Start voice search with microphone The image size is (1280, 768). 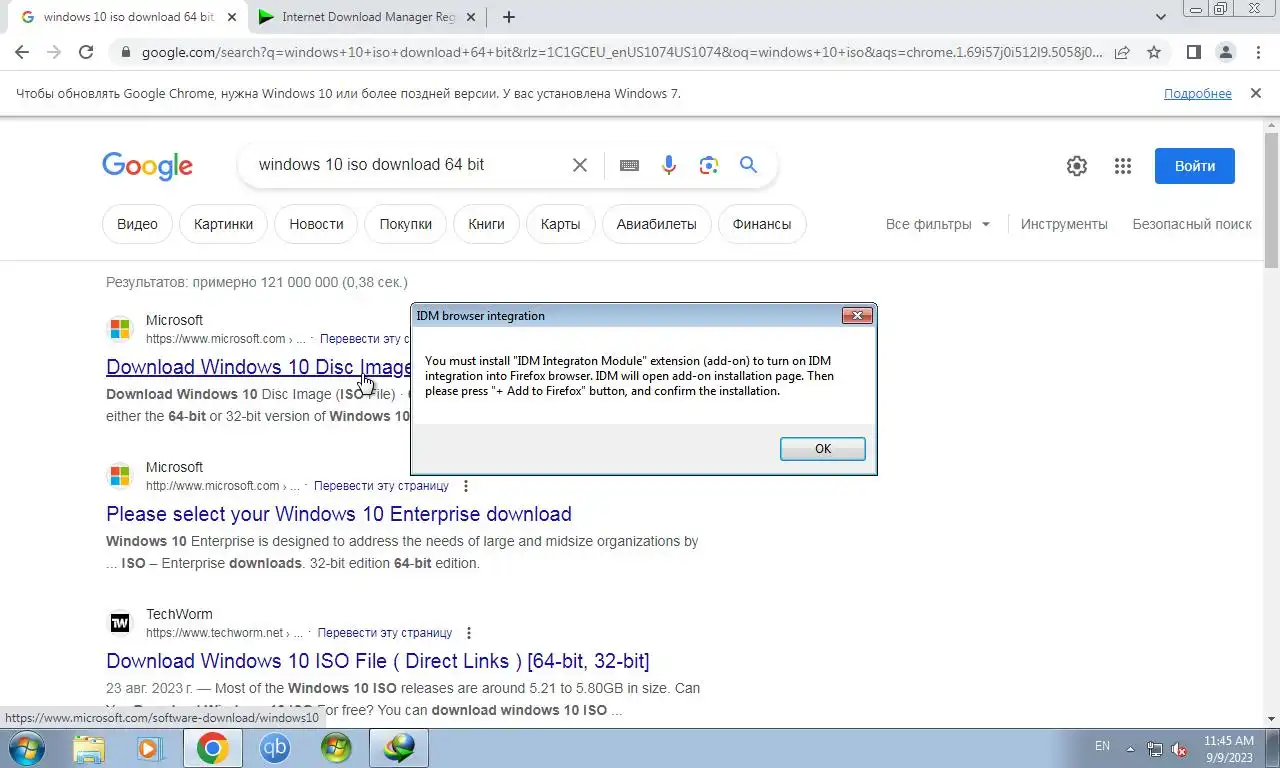coord(669,165)
